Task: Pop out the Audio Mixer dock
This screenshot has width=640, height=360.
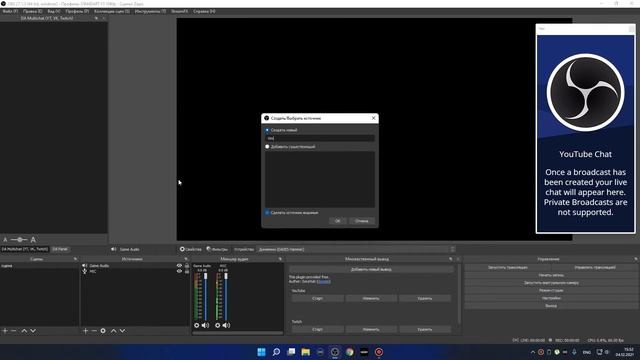Action: (x=280, y=259)
